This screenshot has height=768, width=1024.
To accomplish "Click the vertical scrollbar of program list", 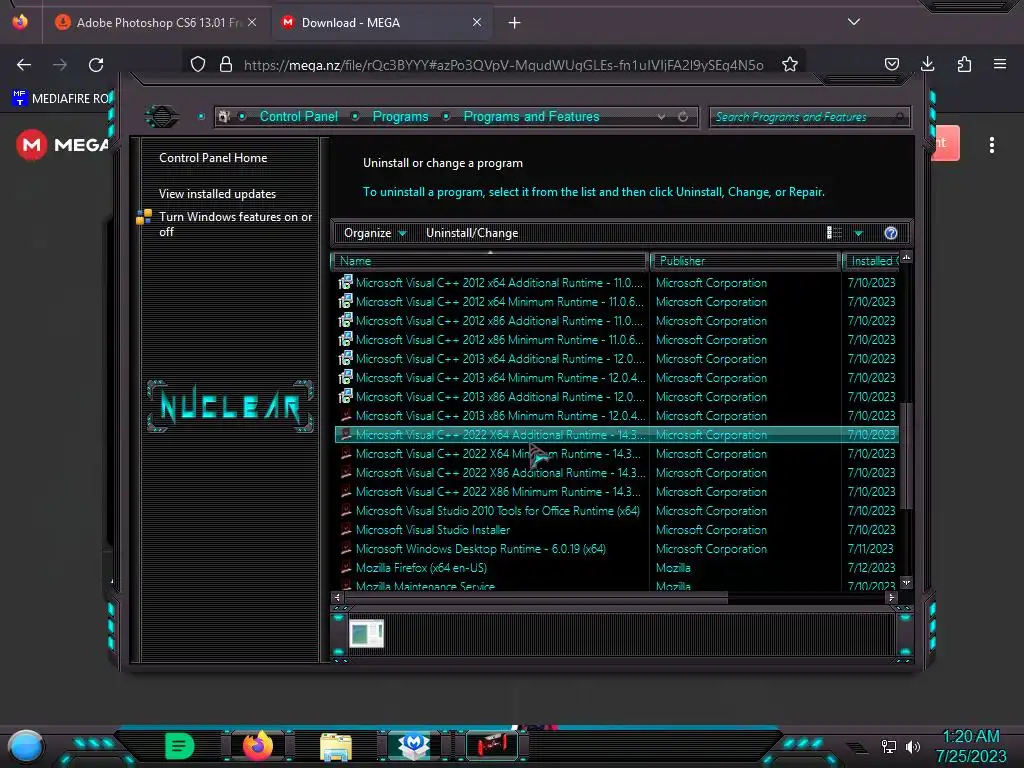I will (x=906, y=456).
